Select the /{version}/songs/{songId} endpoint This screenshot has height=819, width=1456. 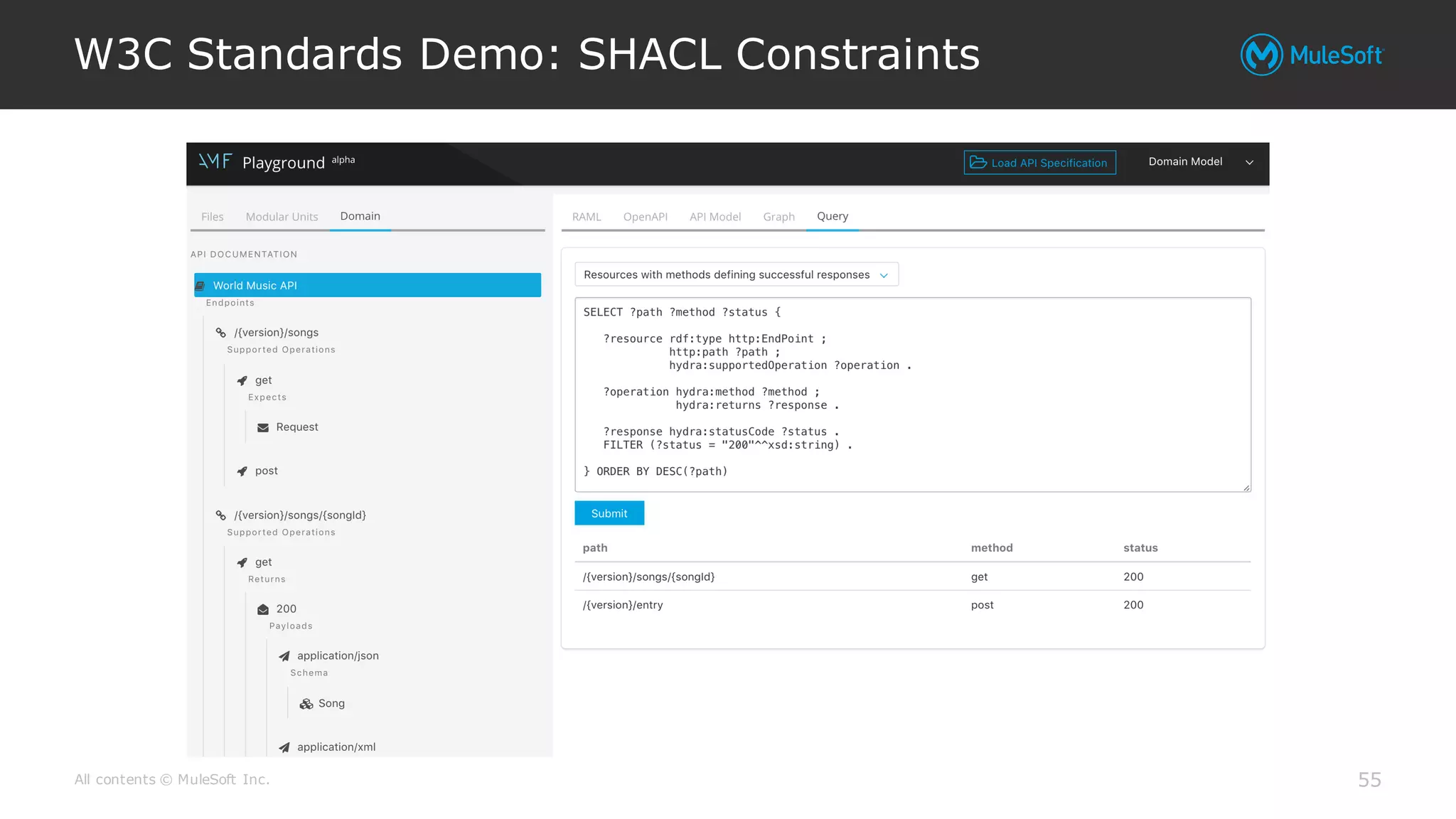[x=300, y=515]
